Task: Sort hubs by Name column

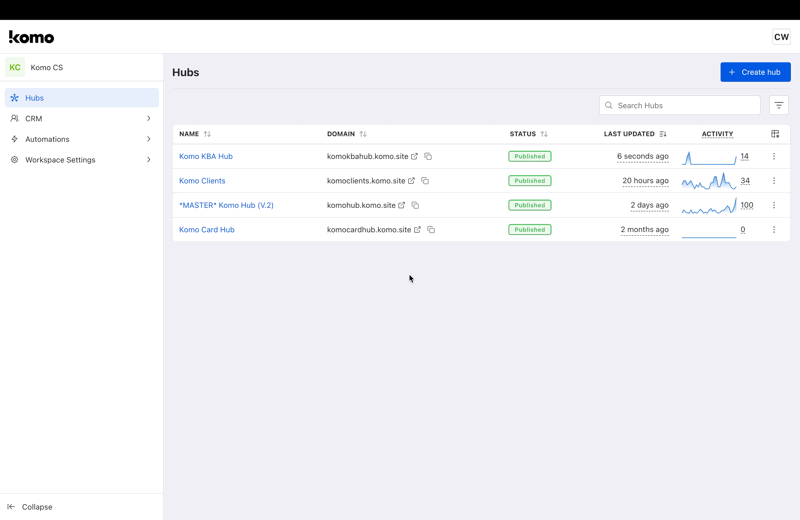Action: click(207, 134)
